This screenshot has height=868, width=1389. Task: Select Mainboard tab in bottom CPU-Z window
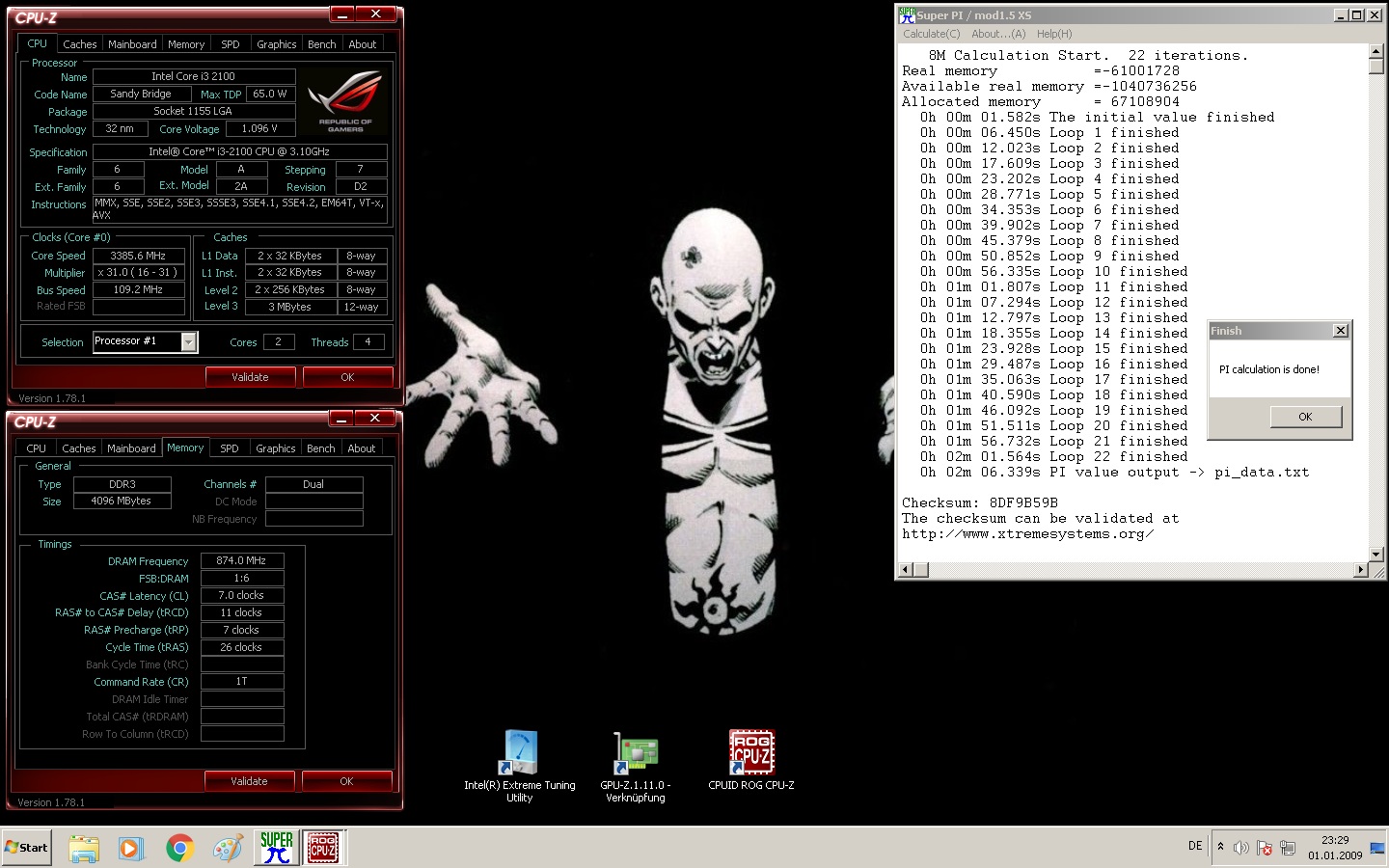(131, 448)
